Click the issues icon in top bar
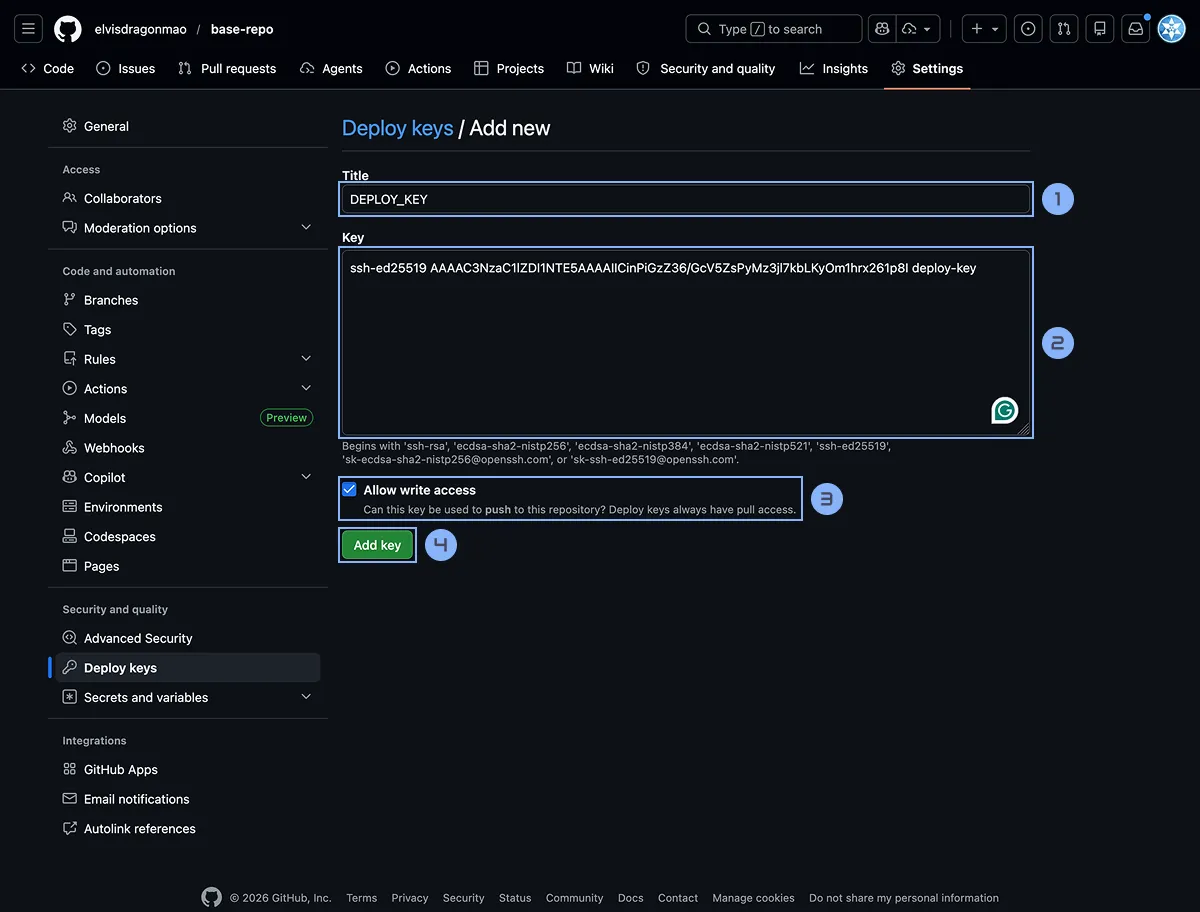 pos(1028,29)
